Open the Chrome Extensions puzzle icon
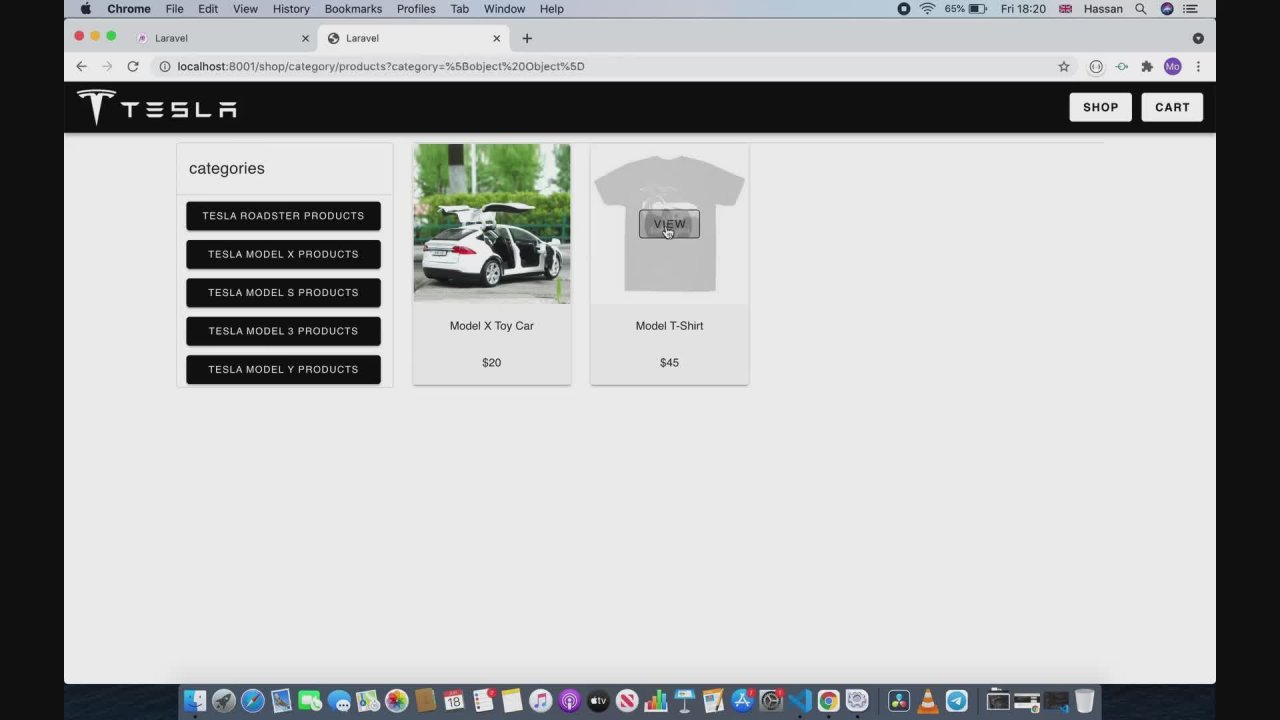 coord(1147,66)
